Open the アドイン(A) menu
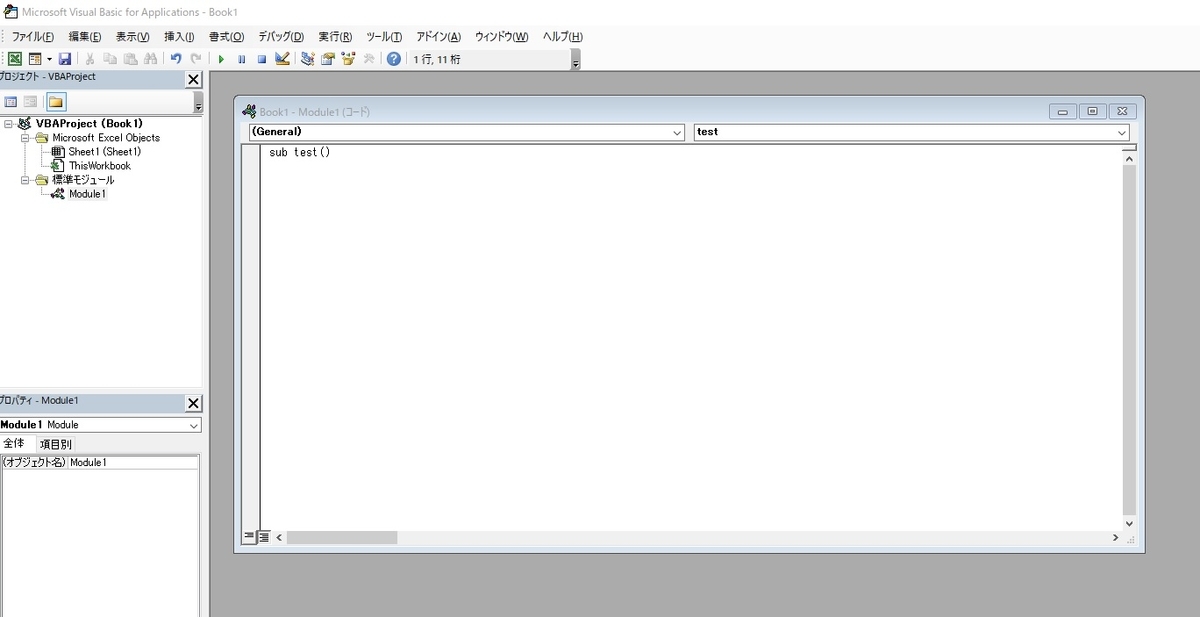The width and height of the screenshot is (1200, 617). pyautogui.click(x=438, y=36)
